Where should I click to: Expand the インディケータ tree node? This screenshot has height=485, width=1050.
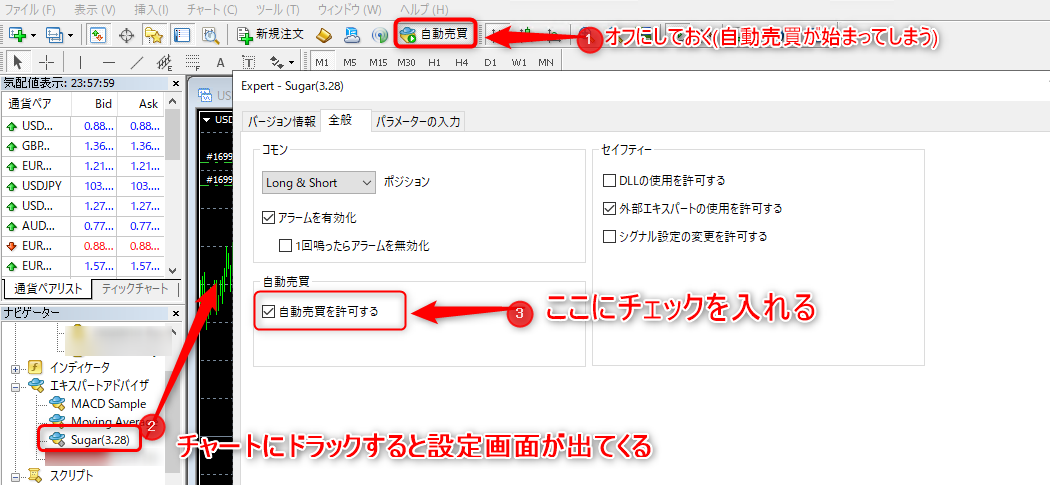pos(17,366)
